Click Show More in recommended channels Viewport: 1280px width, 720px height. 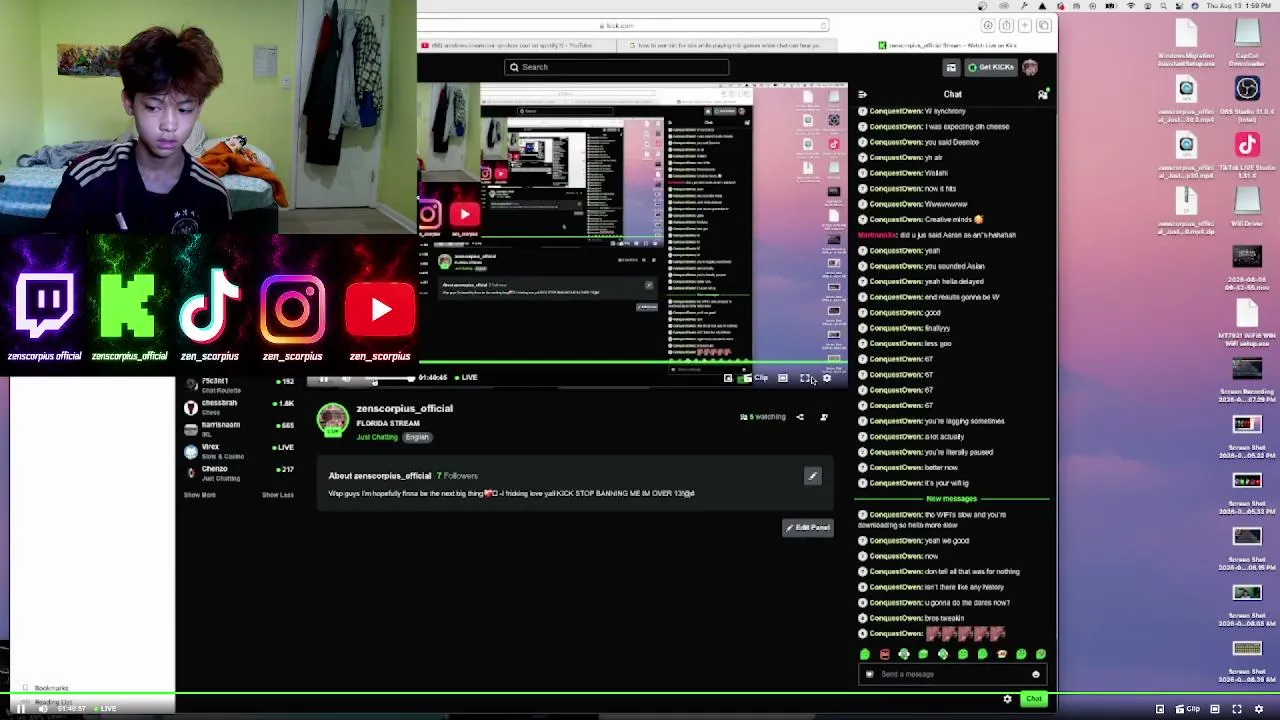click(200, 495)
